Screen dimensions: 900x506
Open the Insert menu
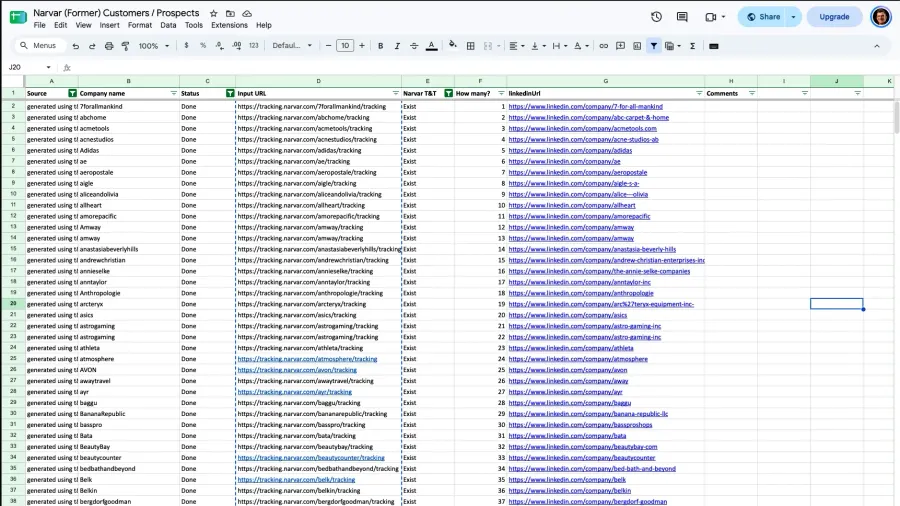click(109, 25)
